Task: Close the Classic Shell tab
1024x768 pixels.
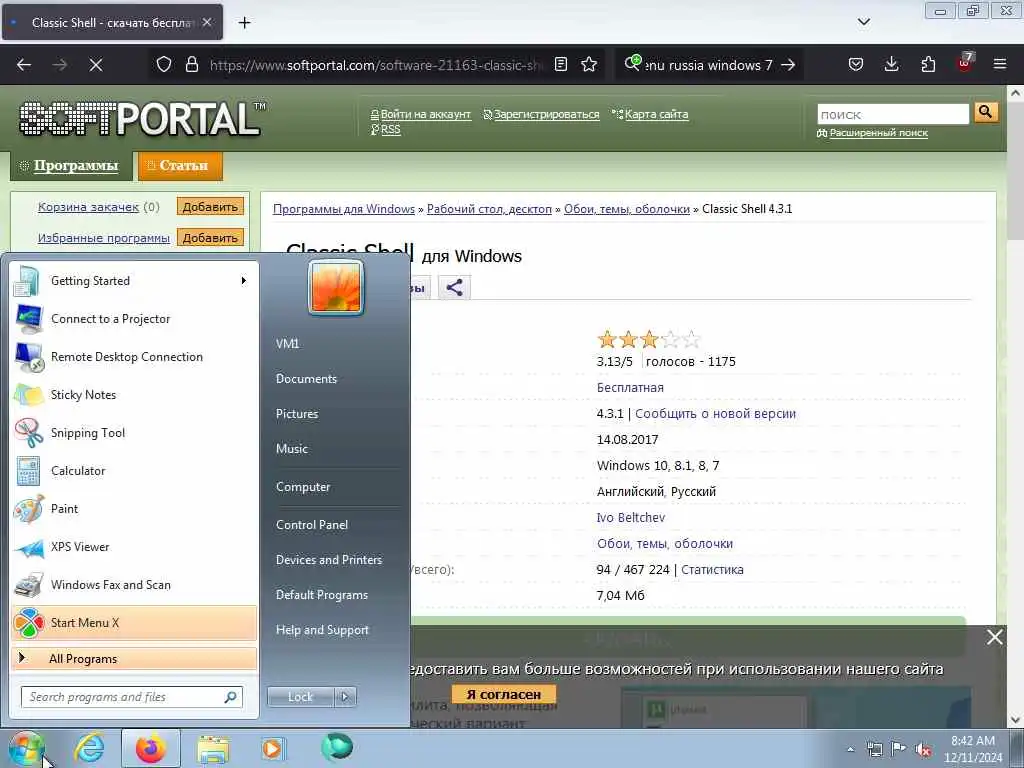Action: click(x=207, y=22)
